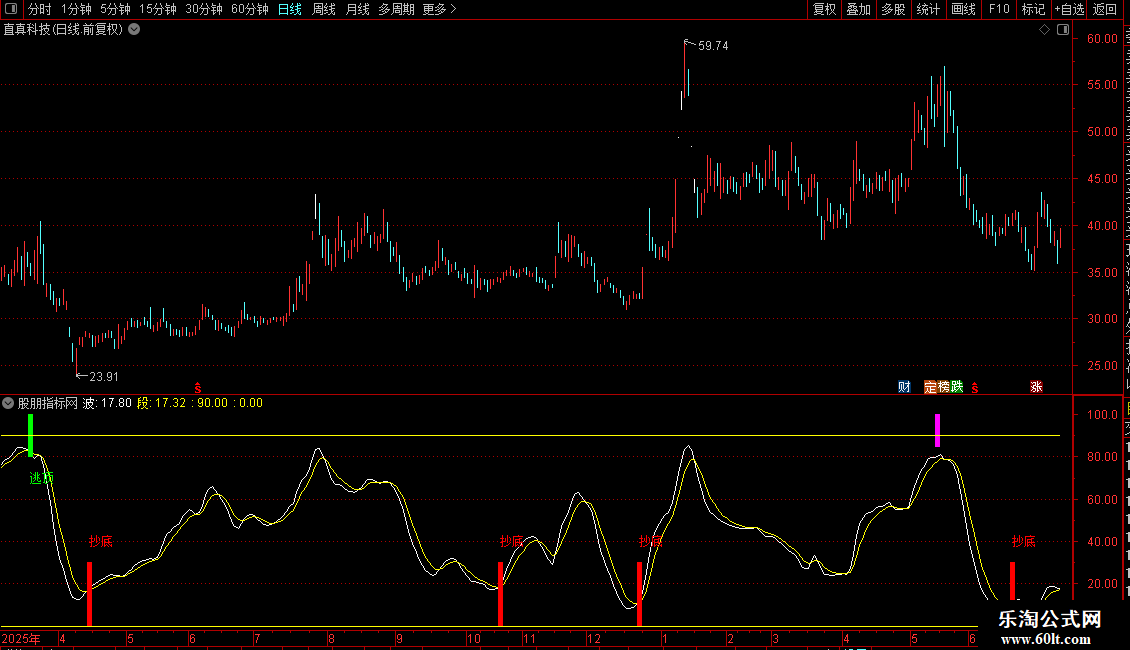1130x650 pixels.
Task: Switch to 日线 daily chart
Action: pos(290,9)
